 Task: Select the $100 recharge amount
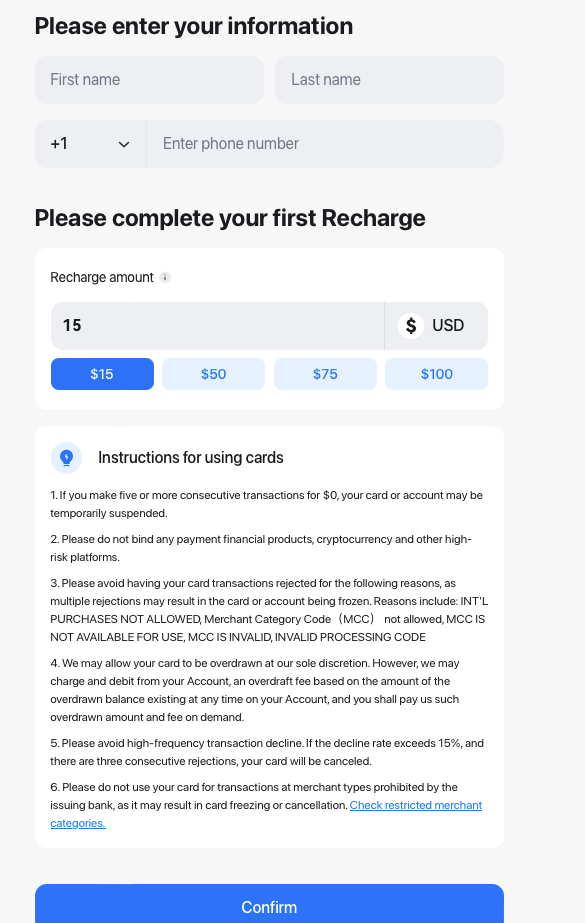(x=437, y=374)
